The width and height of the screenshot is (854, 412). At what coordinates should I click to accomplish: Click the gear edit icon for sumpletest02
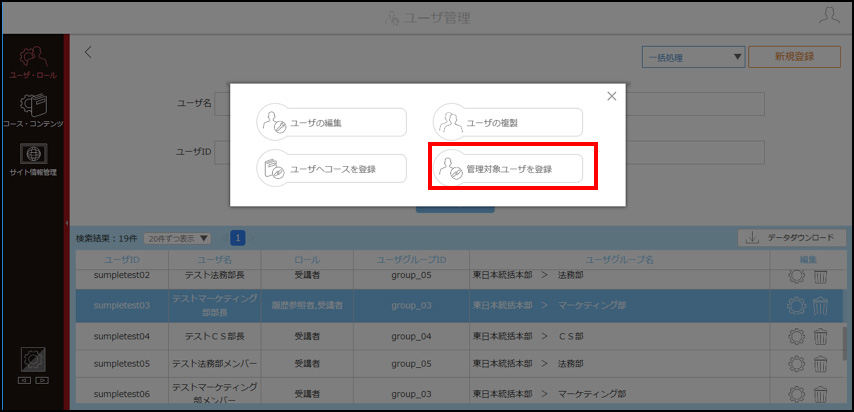[x=797, y=276]
